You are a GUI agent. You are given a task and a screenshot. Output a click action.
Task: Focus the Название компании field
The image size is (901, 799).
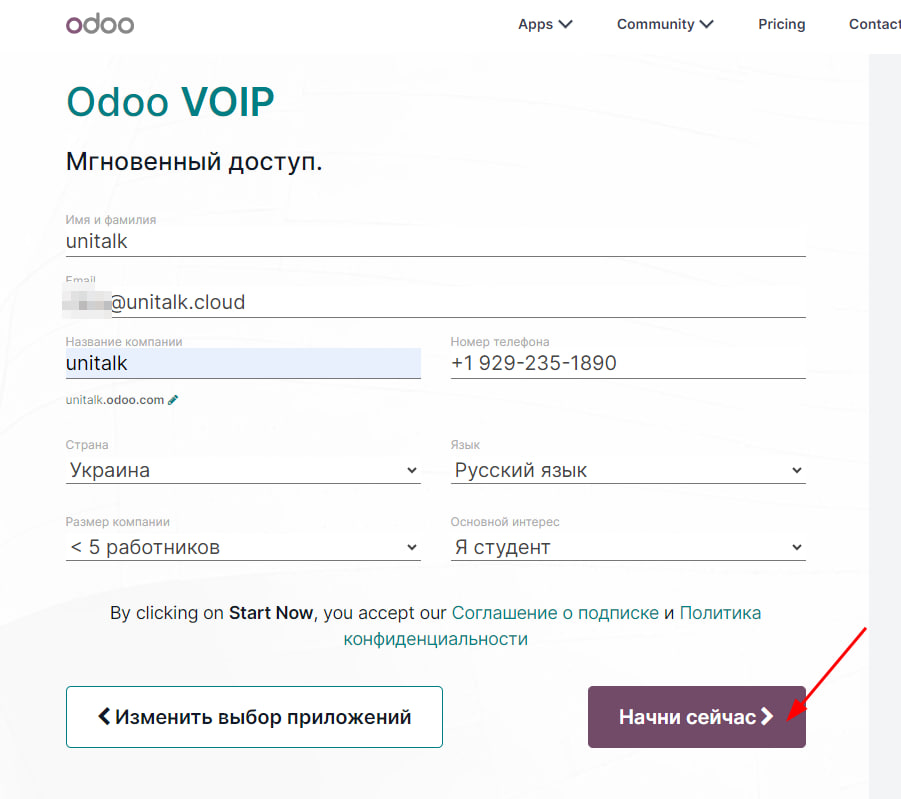pos(243,363)
